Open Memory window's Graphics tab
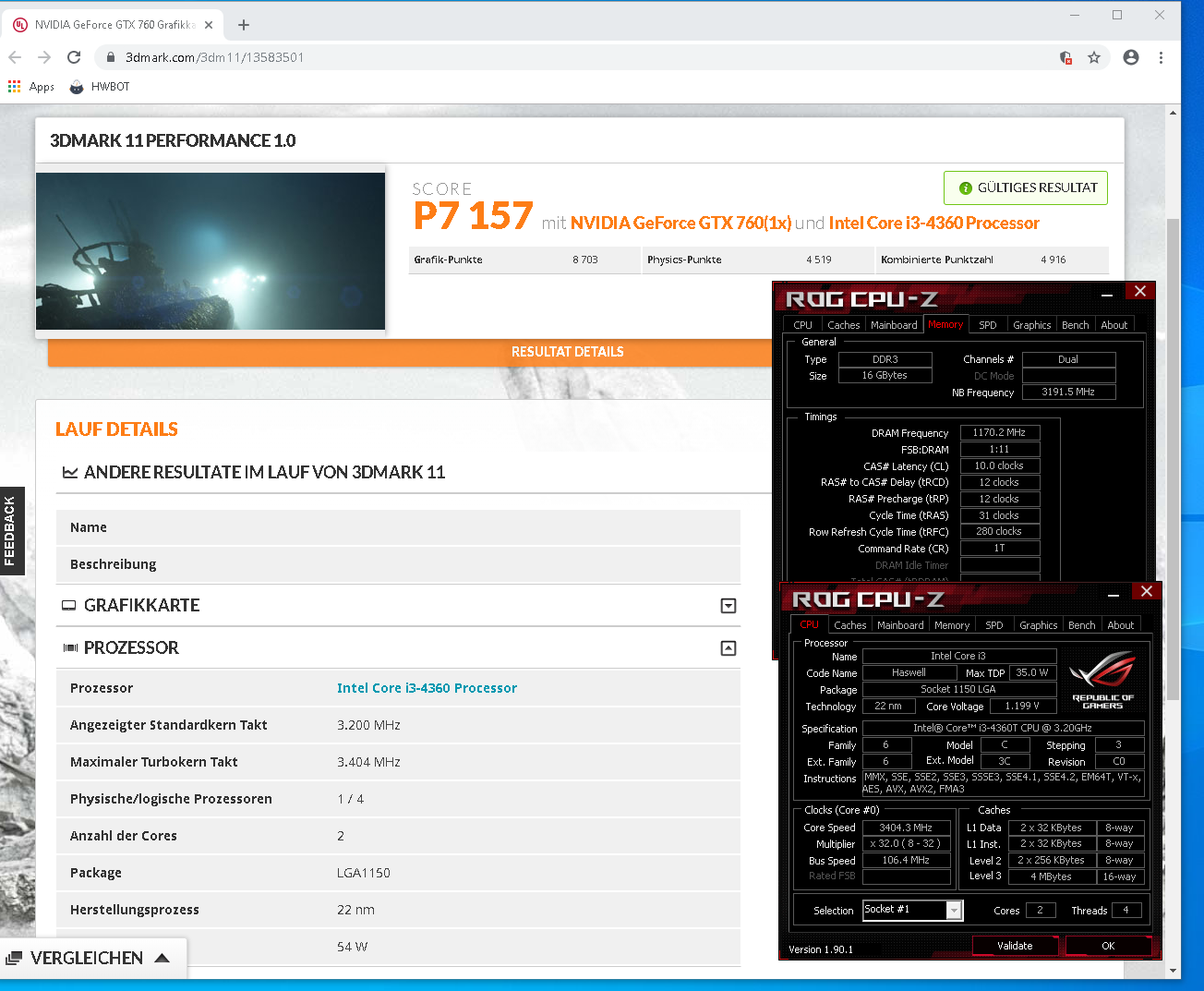This screenshot has width=1204, height=991. pyautogui.click(x=1031, y=325)
